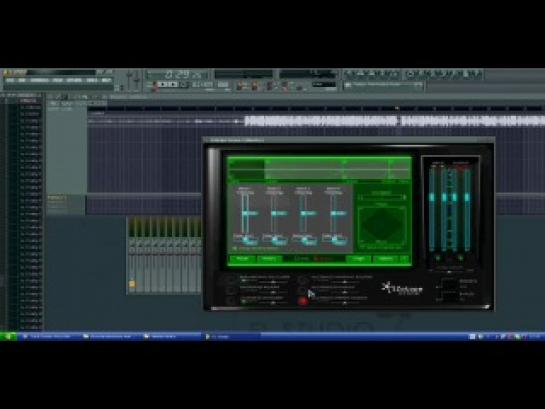This screenshot has width=545, height=409.
Task: Click the vectorscope display in Ozone
Action: click(382, 225)
